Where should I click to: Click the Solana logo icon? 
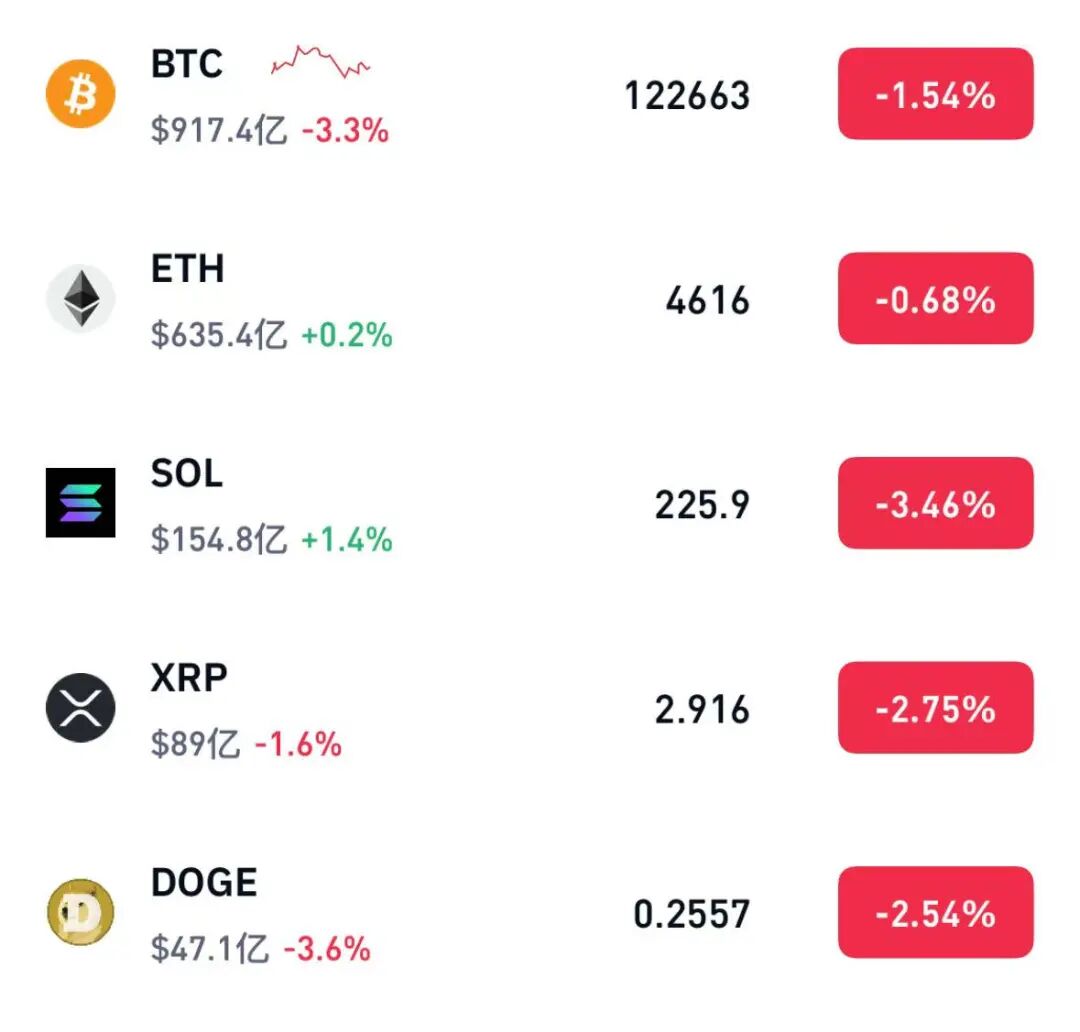coord(81,503)
